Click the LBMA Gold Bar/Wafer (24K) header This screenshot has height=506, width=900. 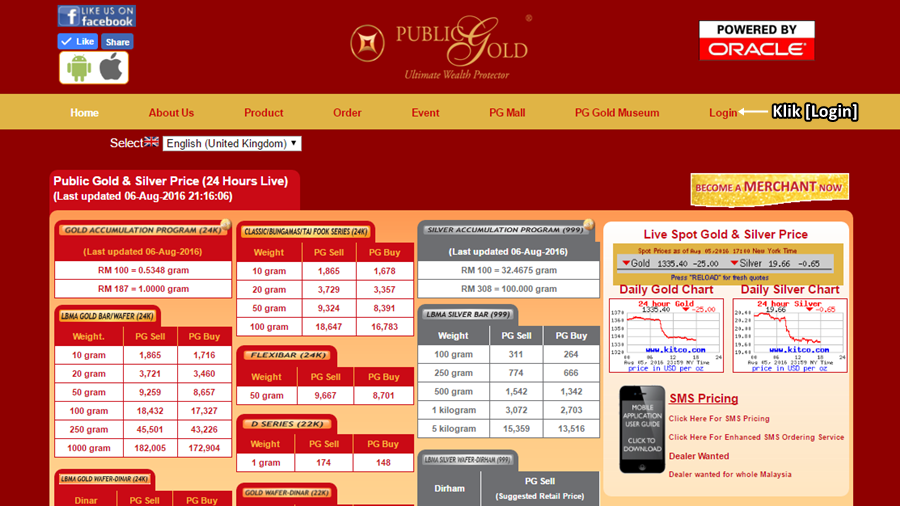click(107, 316)
